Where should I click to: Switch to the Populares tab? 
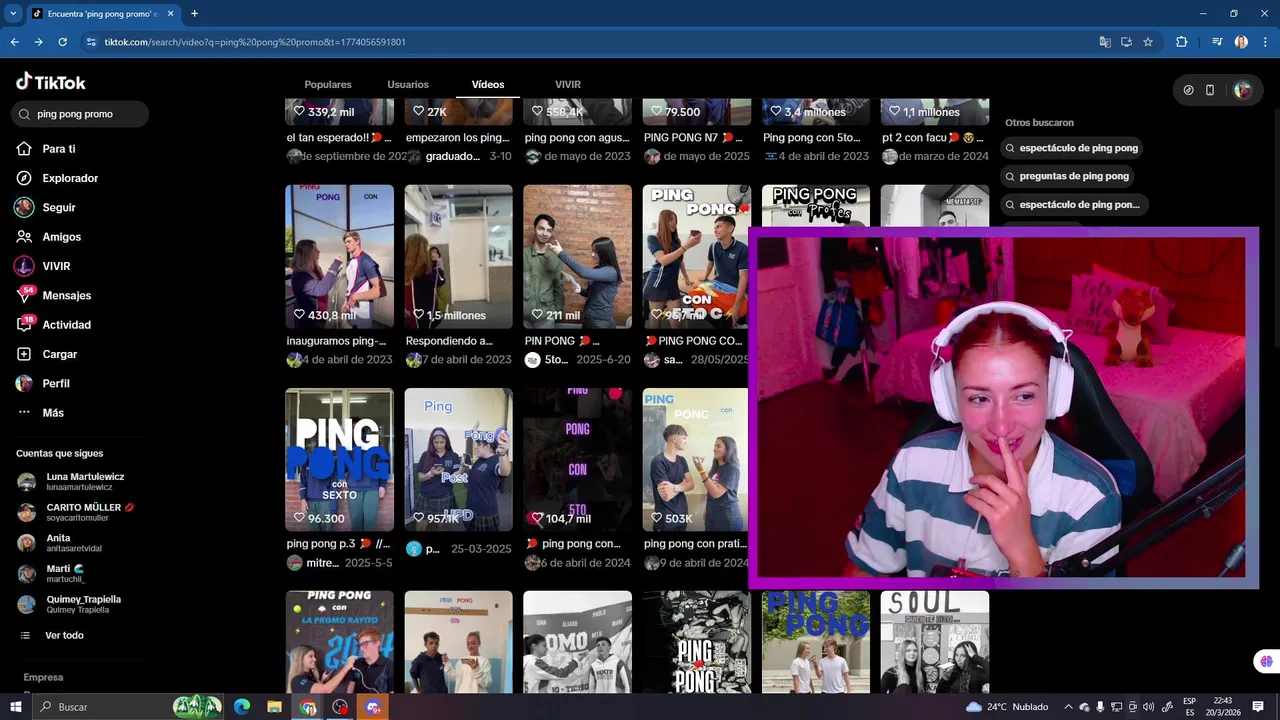pos(328,84)
